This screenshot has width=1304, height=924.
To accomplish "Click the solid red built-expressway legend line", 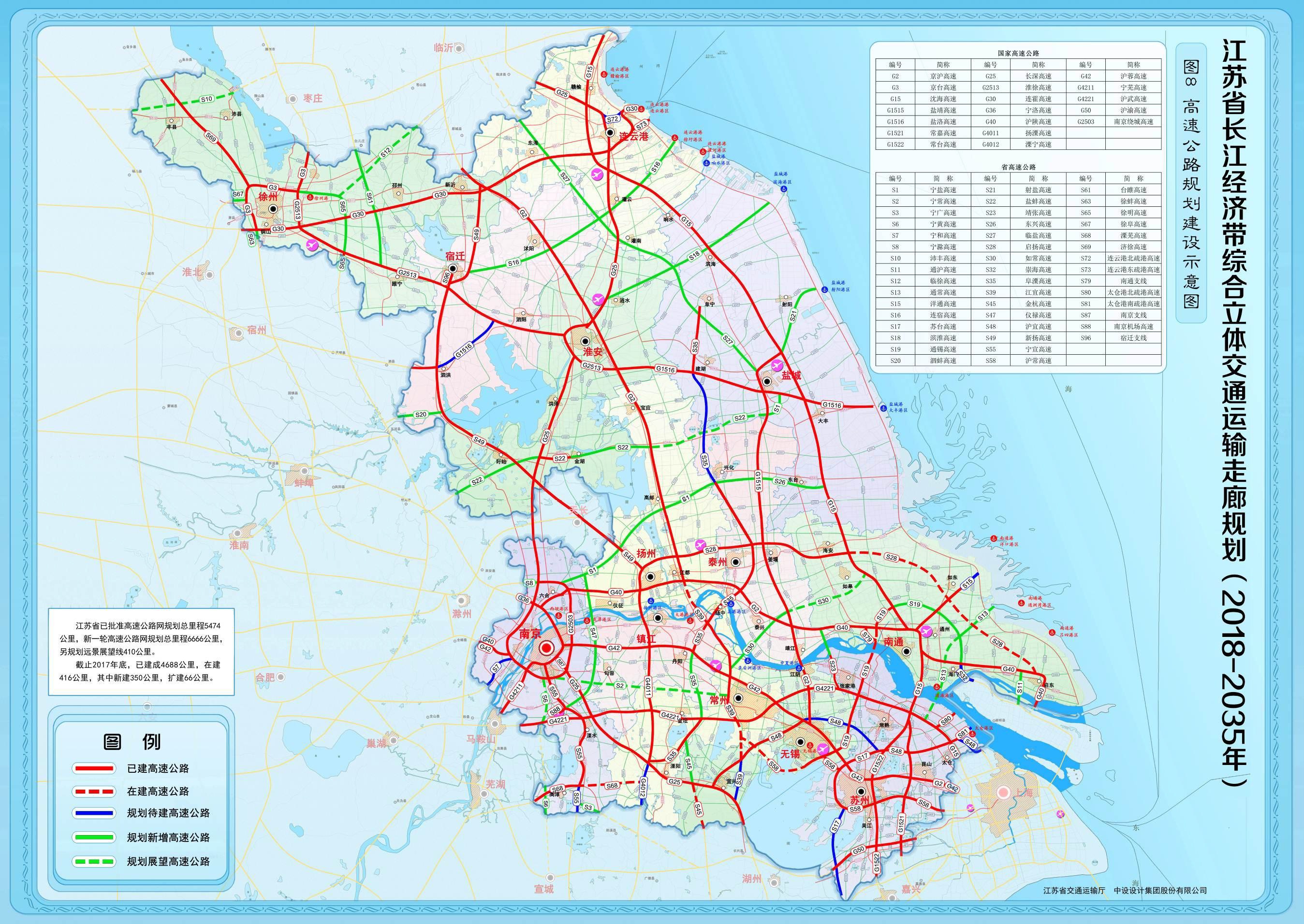I will [94, 768].
